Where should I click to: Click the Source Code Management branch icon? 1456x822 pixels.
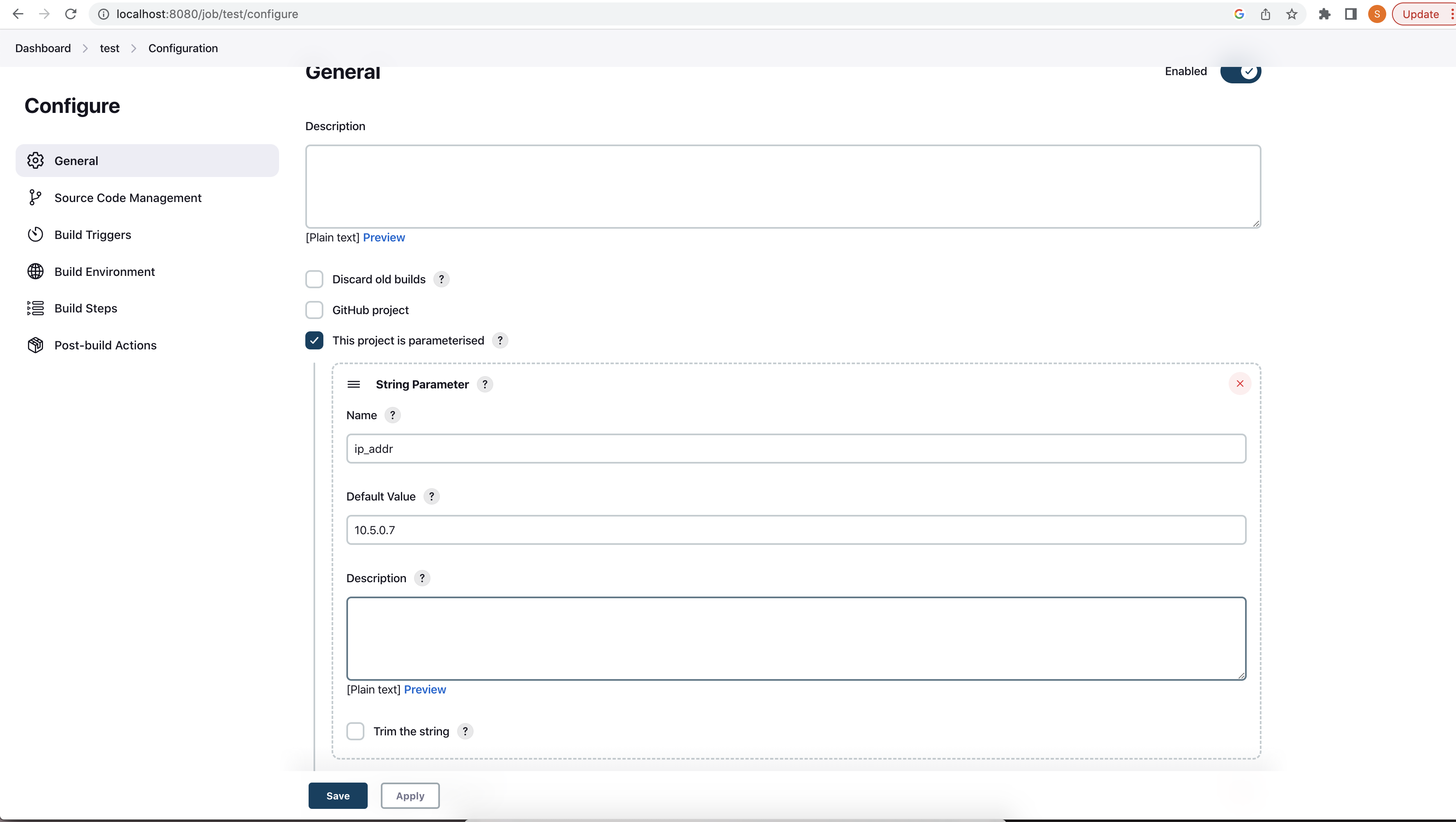click(x=36, y=197)
